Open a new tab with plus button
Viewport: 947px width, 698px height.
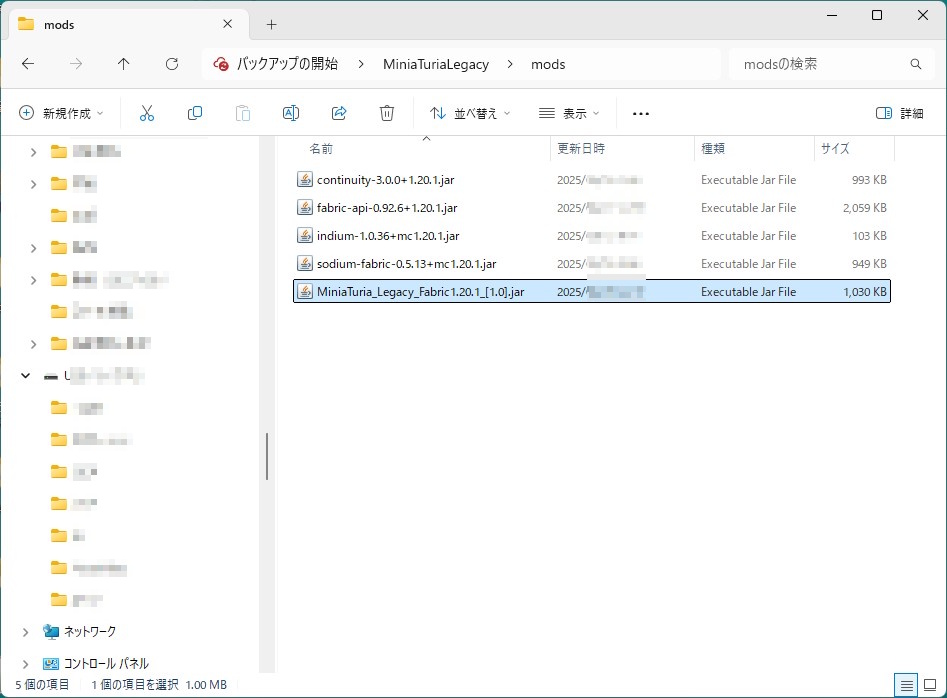(x=272, y=24)
